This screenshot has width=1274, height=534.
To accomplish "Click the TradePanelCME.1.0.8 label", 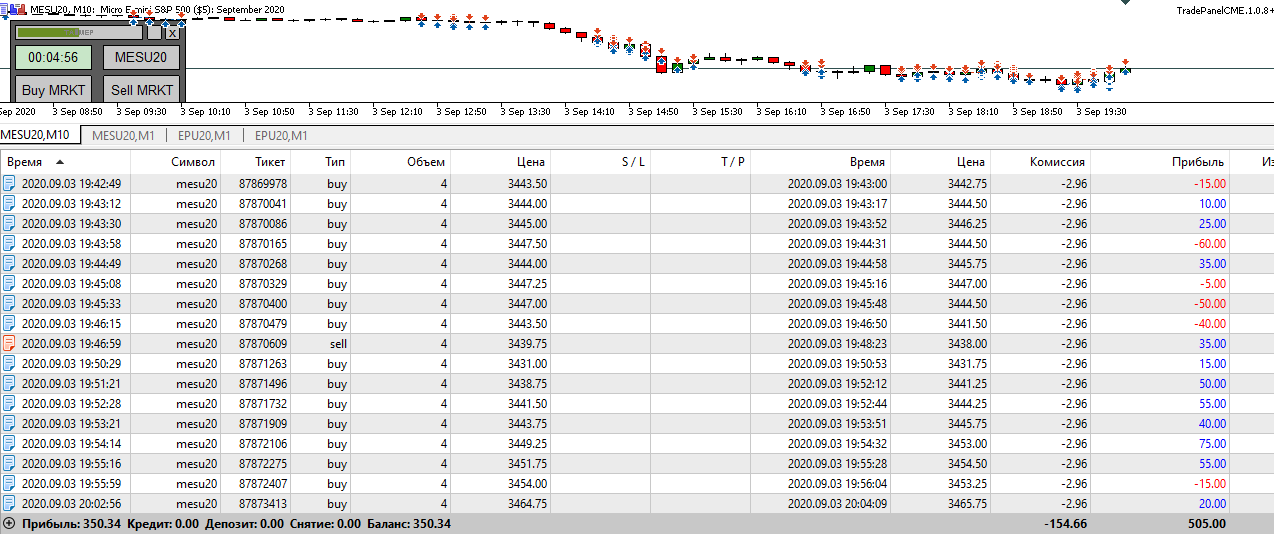I will (x=1224, y=9).
